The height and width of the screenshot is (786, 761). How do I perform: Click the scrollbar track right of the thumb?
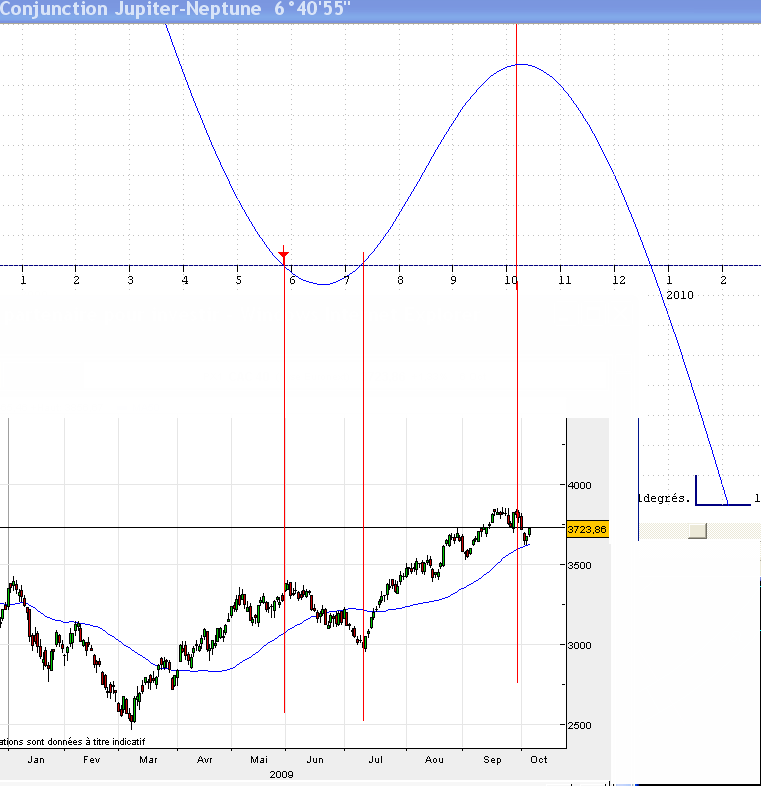point(733,530)
